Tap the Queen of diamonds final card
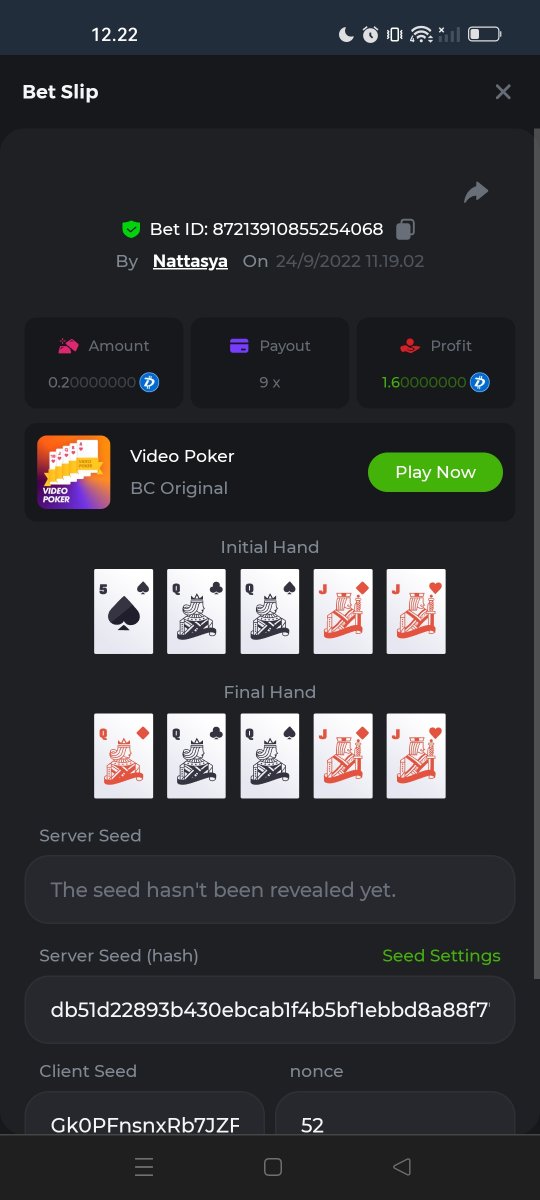This screenshot has width=540, height=1200. 124,756
